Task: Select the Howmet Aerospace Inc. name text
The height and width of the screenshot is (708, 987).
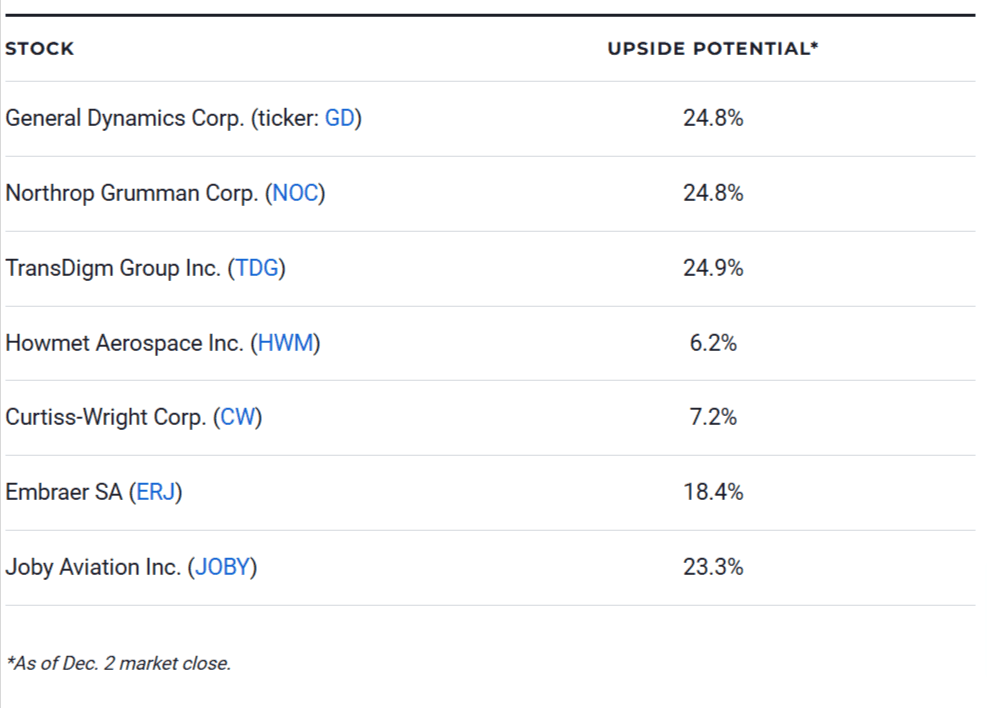Action: coord(124,343)
